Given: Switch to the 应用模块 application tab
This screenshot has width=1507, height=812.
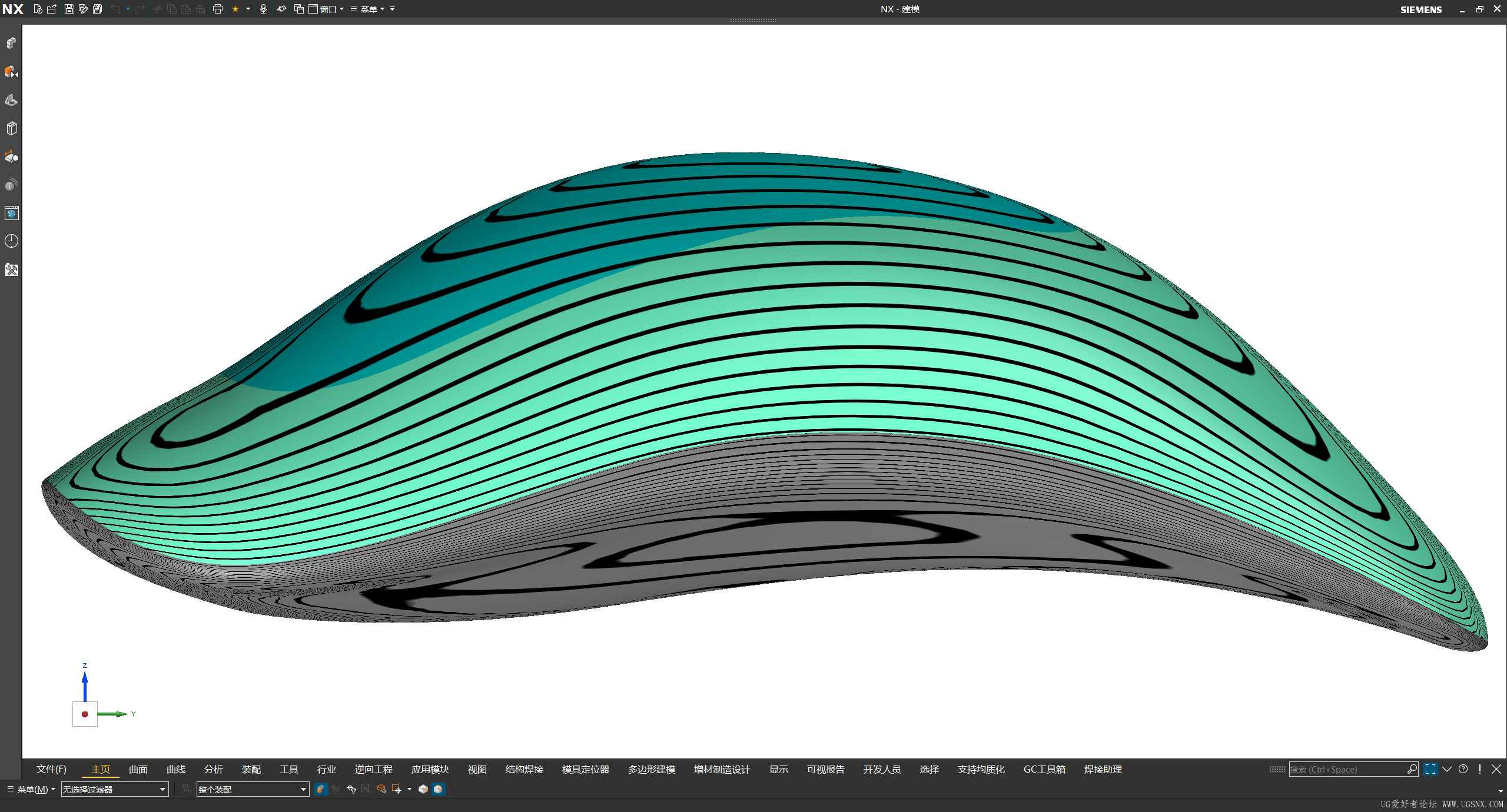Looking at the screenshot, I should point(430,769).
